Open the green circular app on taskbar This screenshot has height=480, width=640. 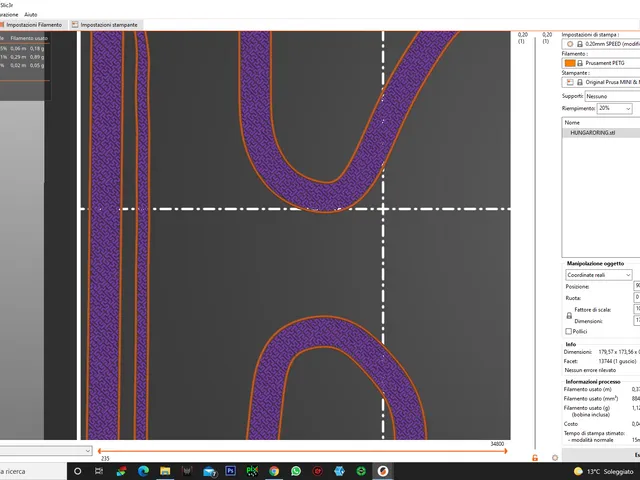coord(361,471)
